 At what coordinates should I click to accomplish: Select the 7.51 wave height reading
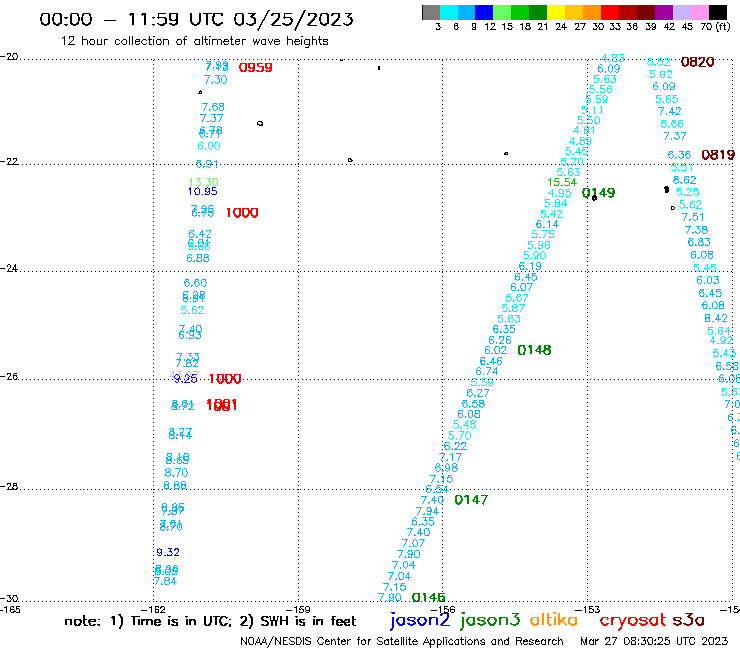(693, 218)
